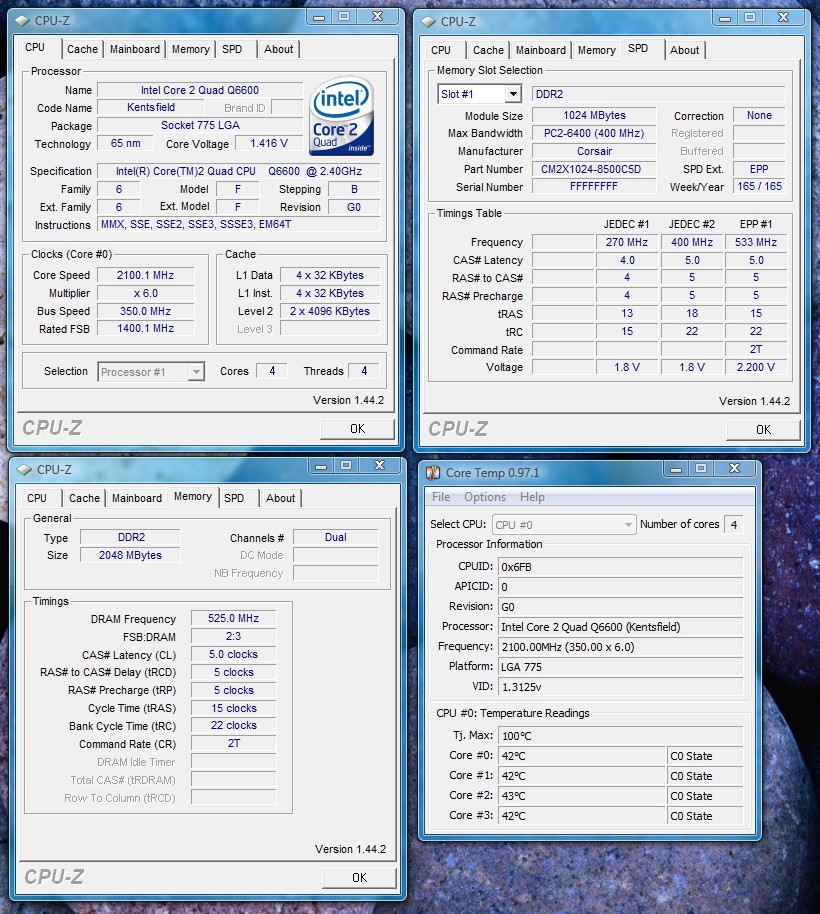This screenshot has height=914, width=820.
Task: Click the Memory Size value 2048 MBytes
Action: coord(131,556)
